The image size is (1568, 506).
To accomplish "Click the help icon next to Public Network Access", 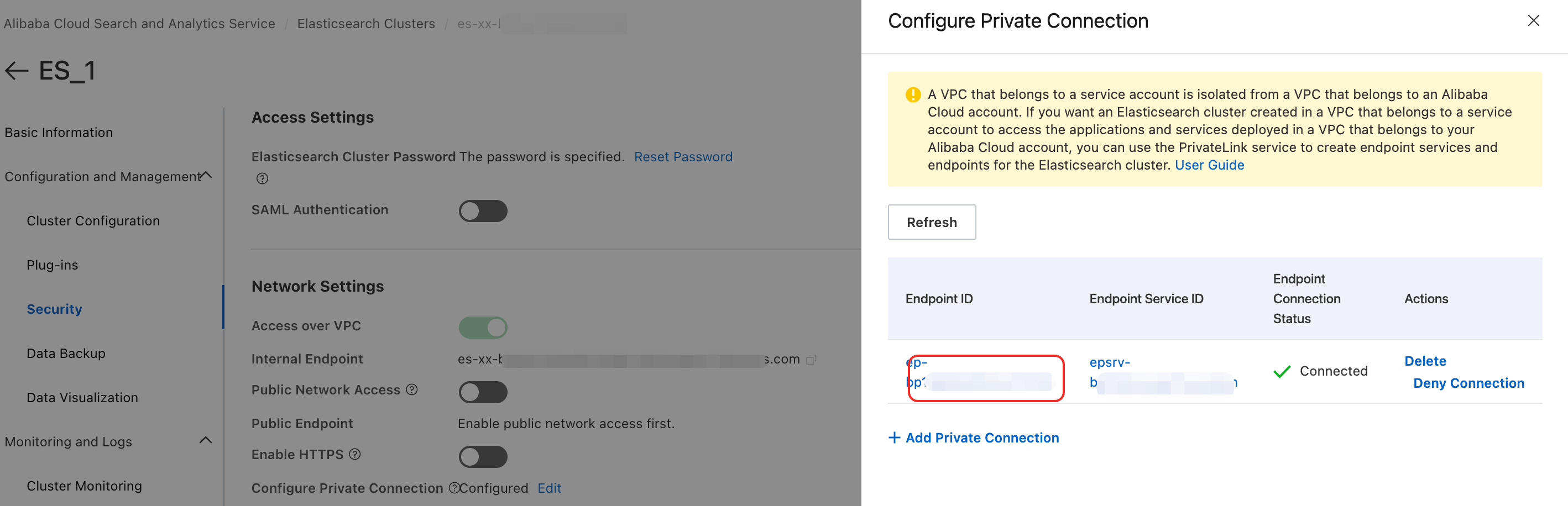I will (x=412, y=390).
